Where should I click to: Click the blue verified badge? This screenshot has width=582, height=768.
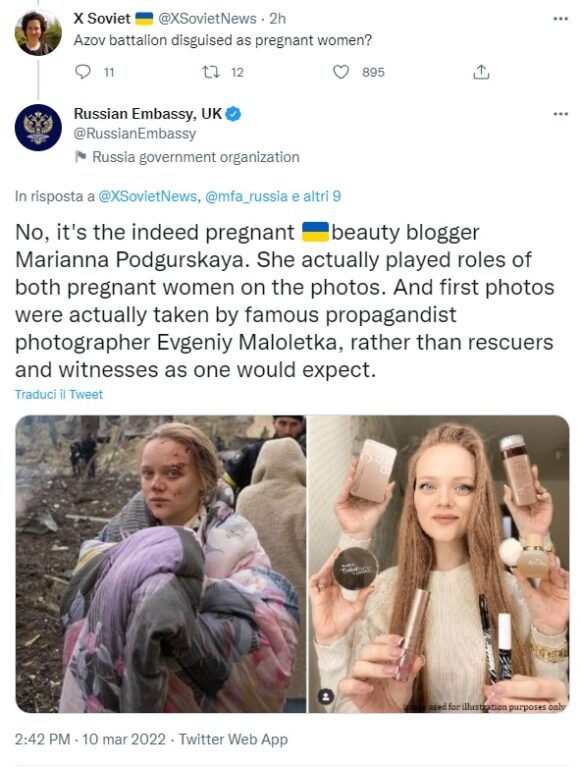pyautogui.click(x=233, y=114)
